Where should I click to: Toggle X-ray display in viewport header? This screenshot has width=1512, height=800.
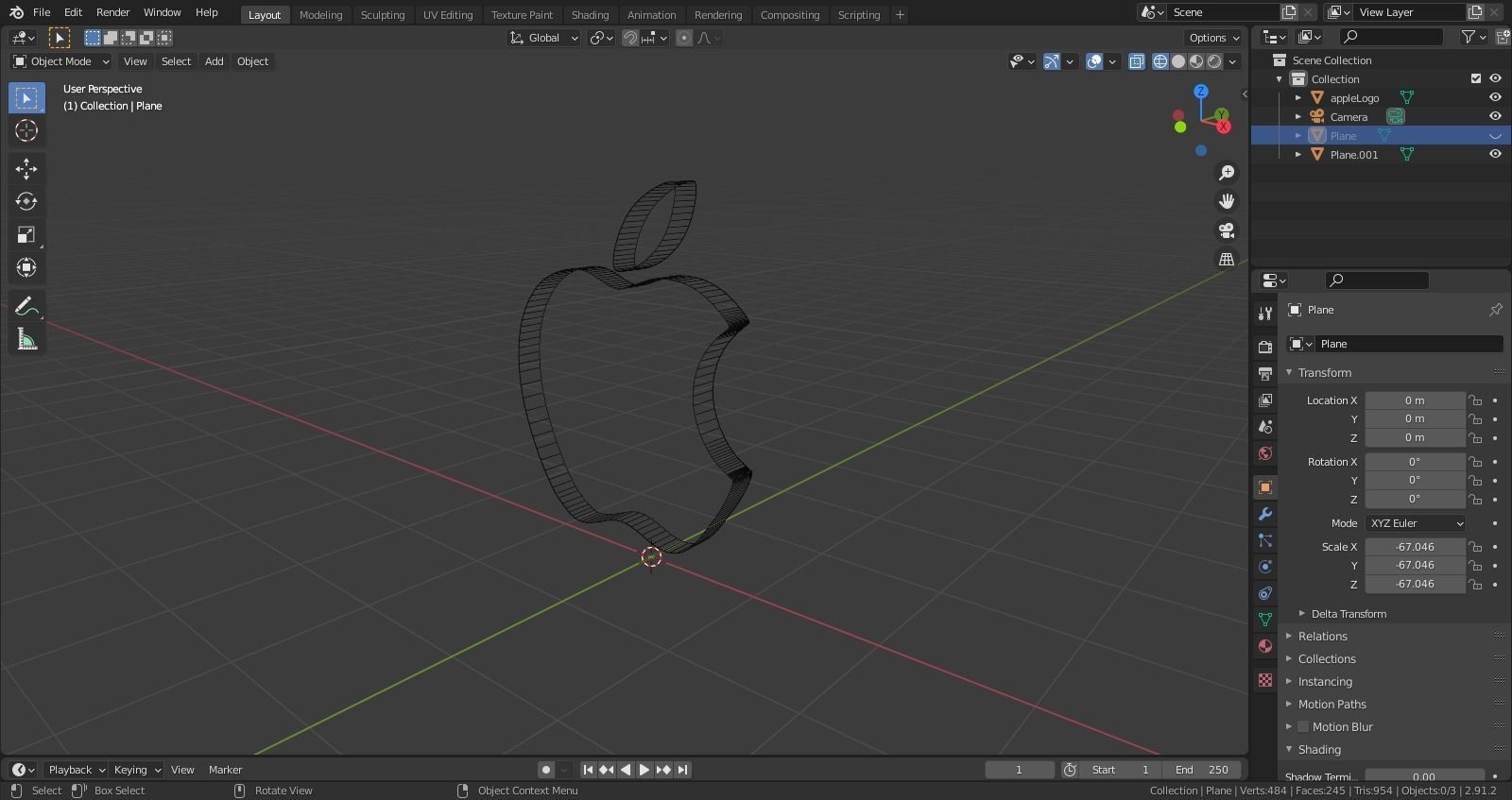point(1137,61)
